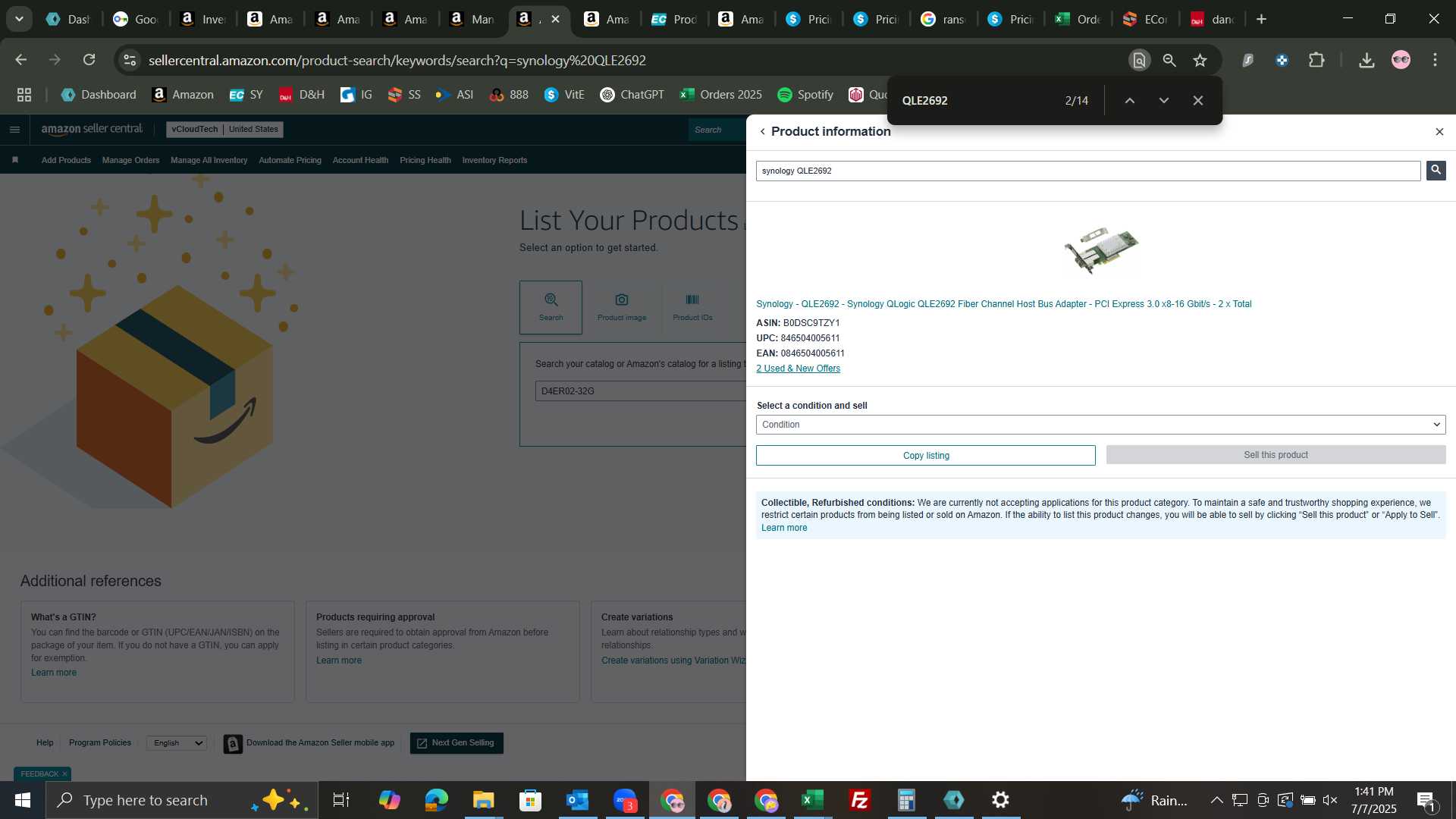Go back using Product information arrow

(x=763, y=132)
